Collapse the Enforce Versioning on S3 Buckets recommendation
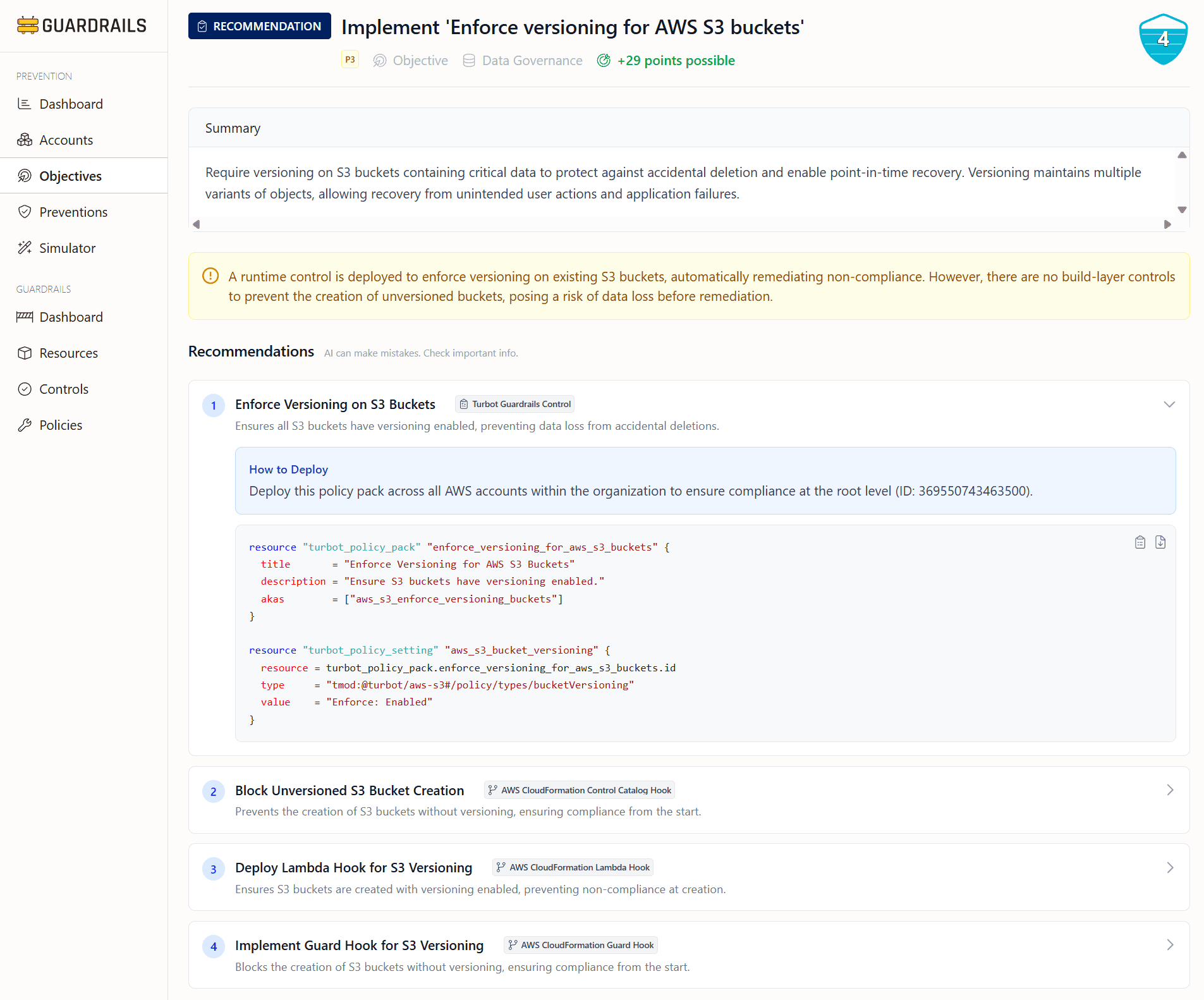Image resolution: width=1204 pixels, height=1000 pixels. 1170,404
